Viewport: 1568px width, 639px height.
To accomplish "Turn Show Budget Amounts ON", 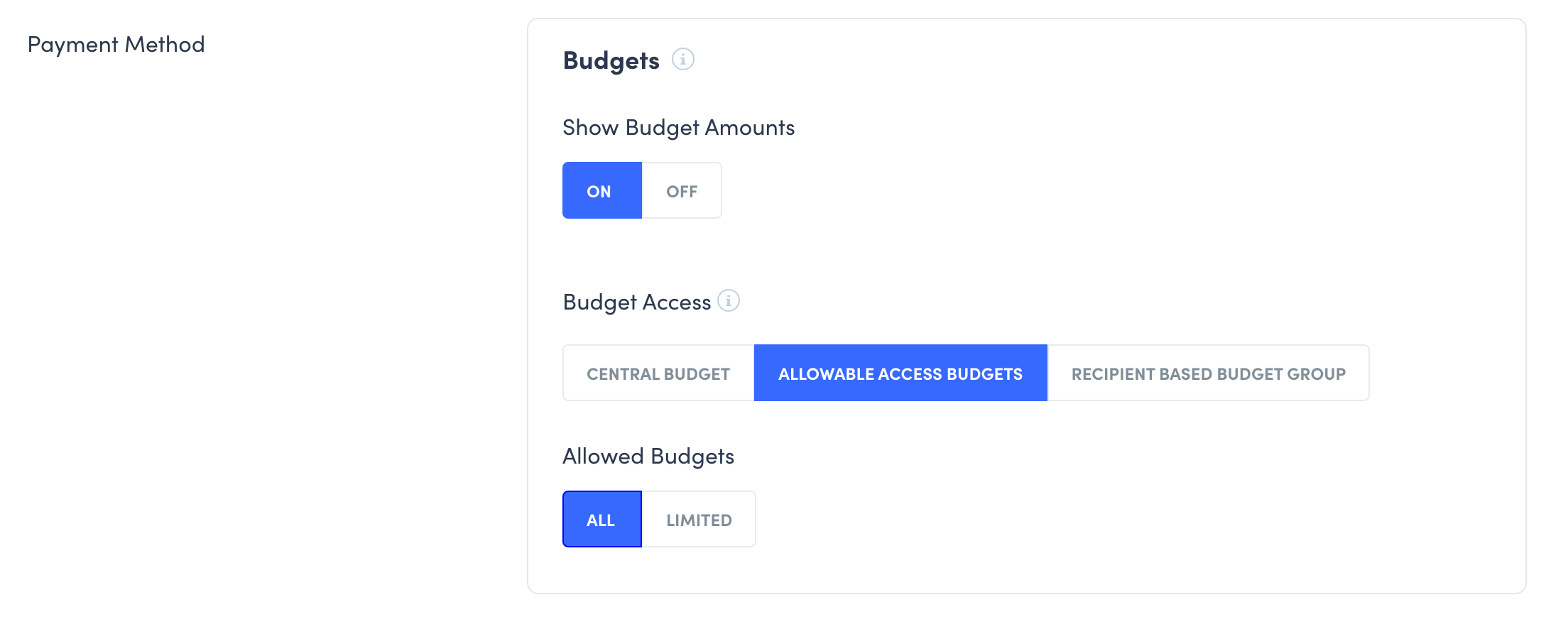I will (x=601, y=191).
